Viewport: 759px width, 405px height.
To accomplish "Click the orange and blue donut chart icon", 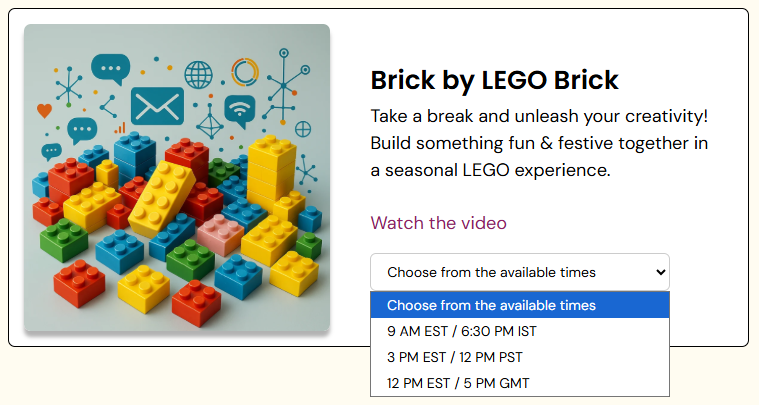I will point(245,72).
